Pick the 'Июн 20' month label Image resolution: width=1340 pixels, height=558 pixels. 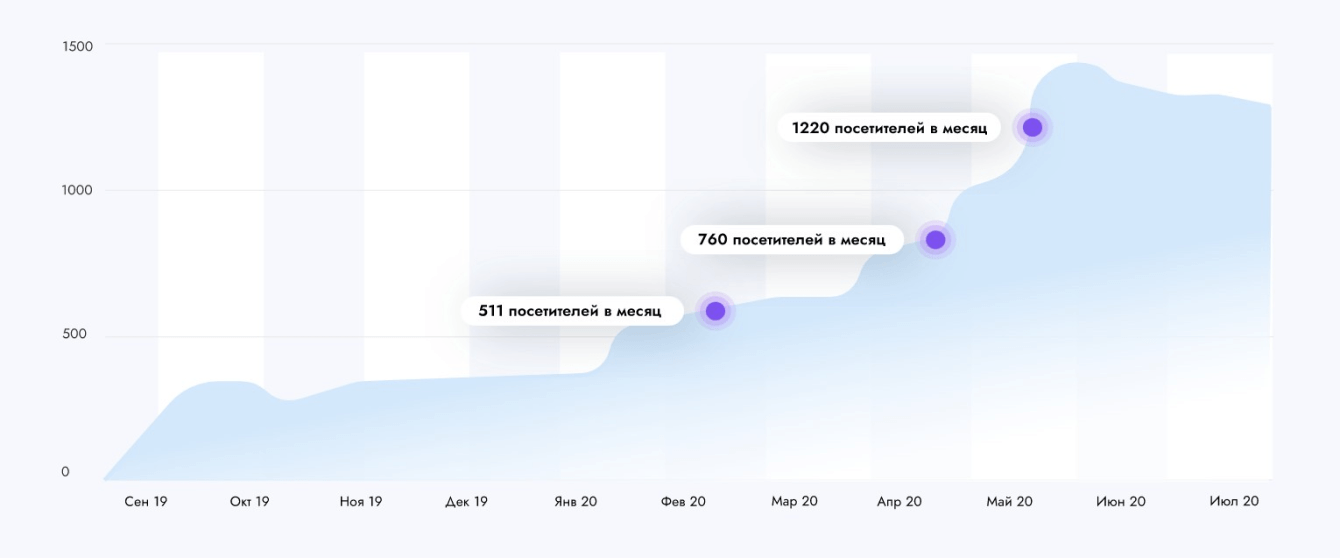pos(1120,502)
